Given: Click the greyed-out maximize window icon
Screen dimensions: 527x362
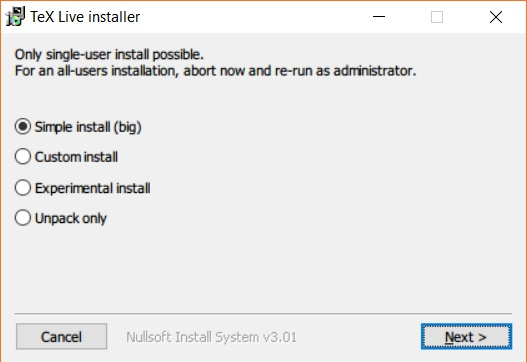Looking at the screenshot, I should tap(437, 17).
